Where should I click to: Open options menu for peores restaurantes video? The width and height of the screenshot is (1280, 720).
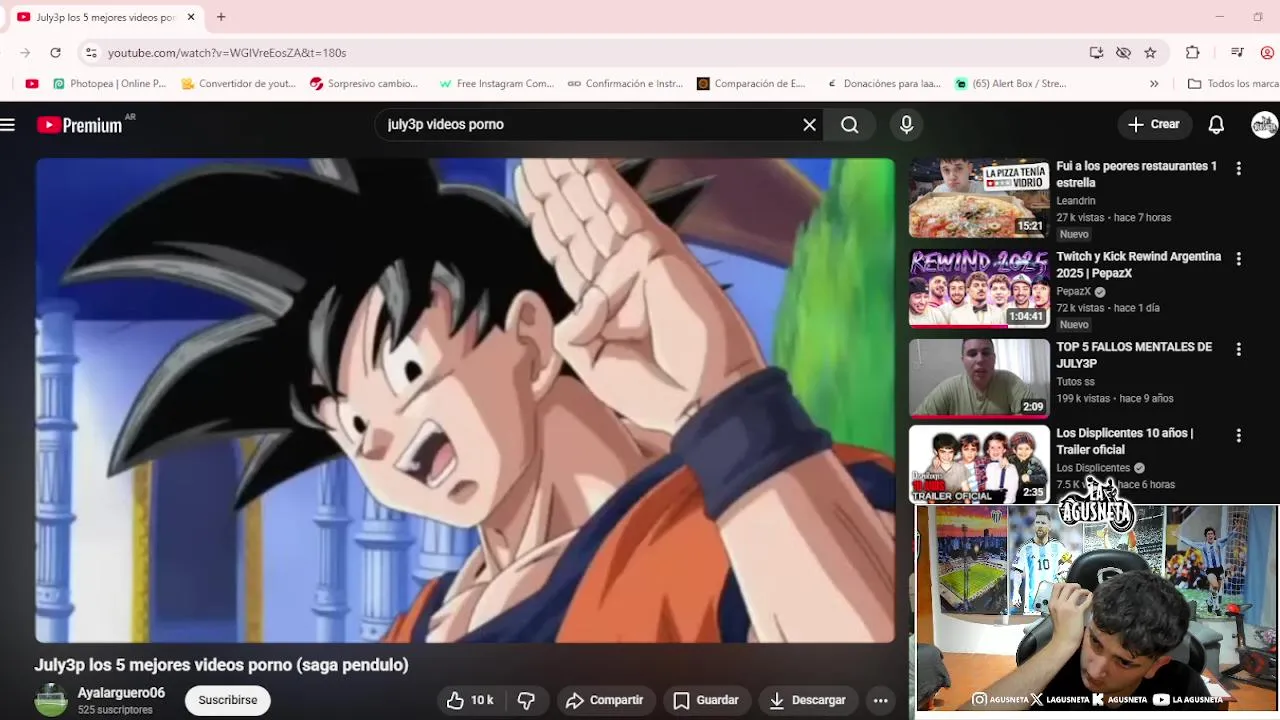coord(1238,169)
